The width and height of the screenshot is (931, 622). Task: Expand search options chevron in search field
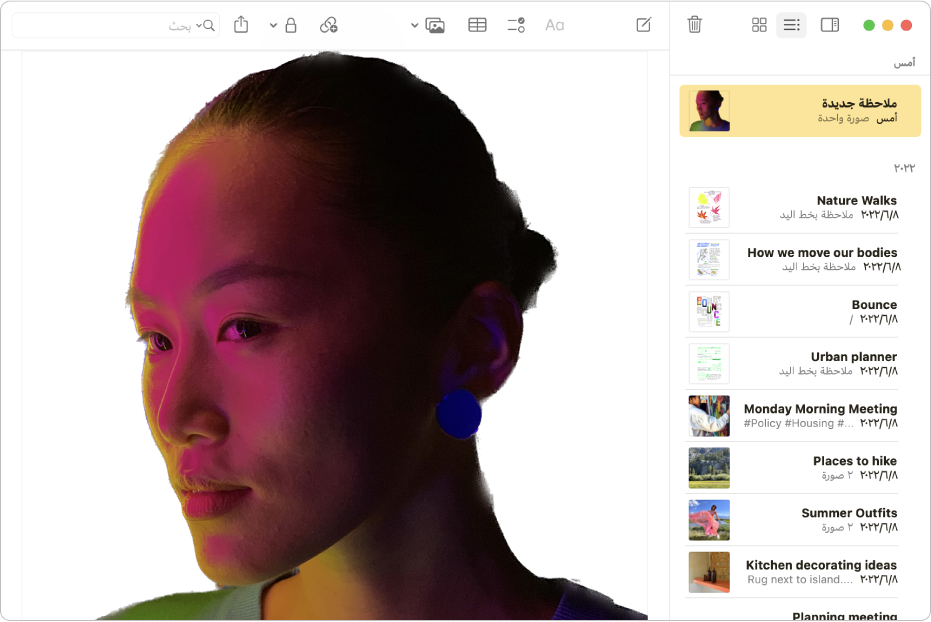click(x=198, y=25)
